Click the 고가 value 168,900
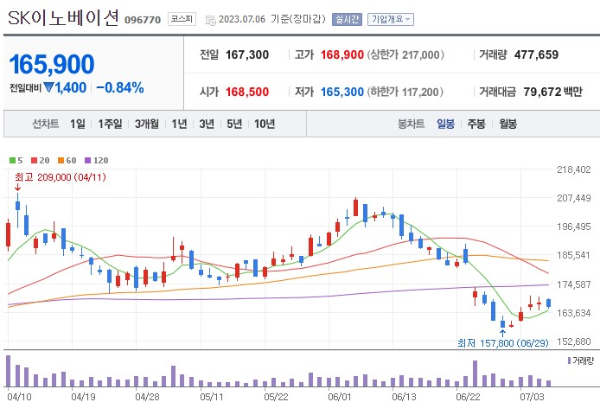 pos(342,55)
